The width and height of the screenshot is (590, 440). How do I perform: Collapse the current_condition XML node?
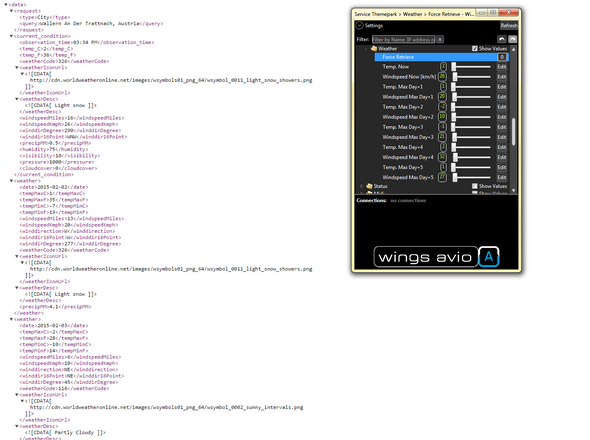[x=11, y=36]
